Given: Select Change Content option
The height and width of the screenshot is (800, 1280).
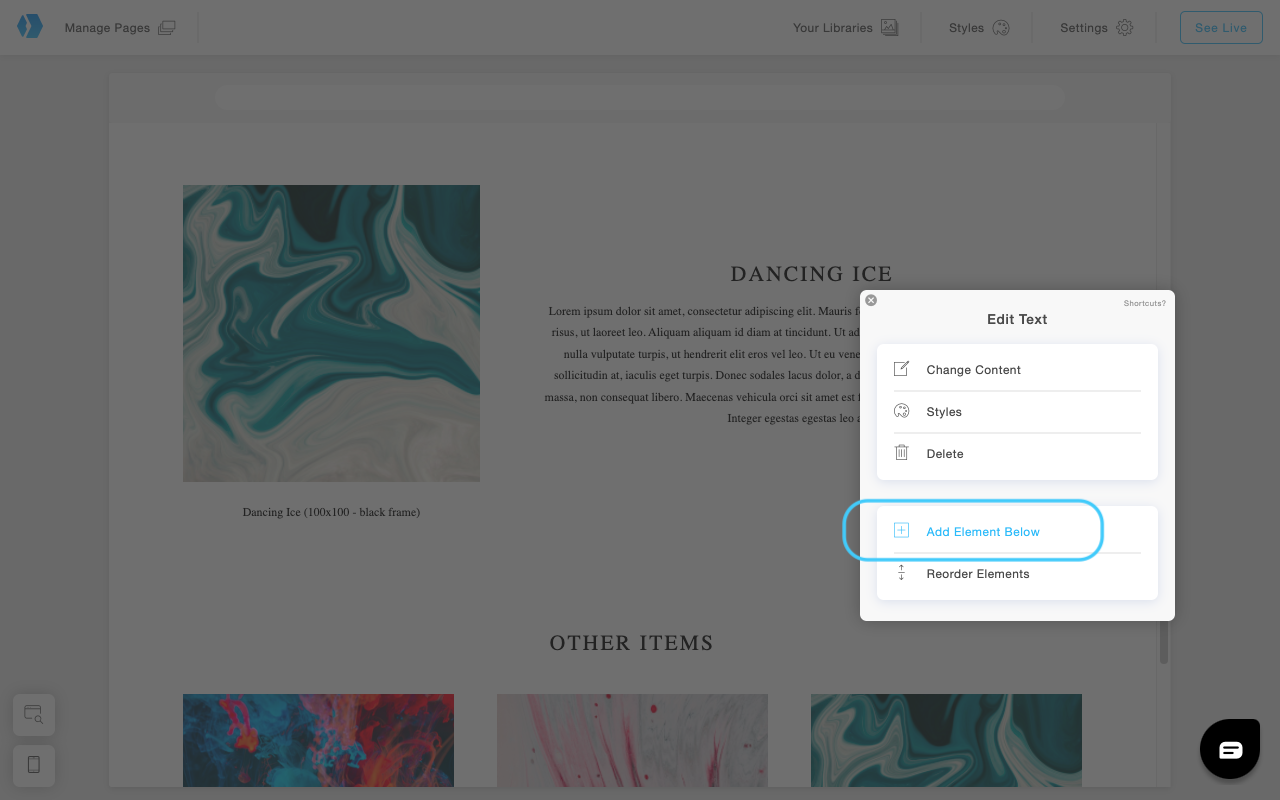Looking at the screenshot, I should [973, 370].
